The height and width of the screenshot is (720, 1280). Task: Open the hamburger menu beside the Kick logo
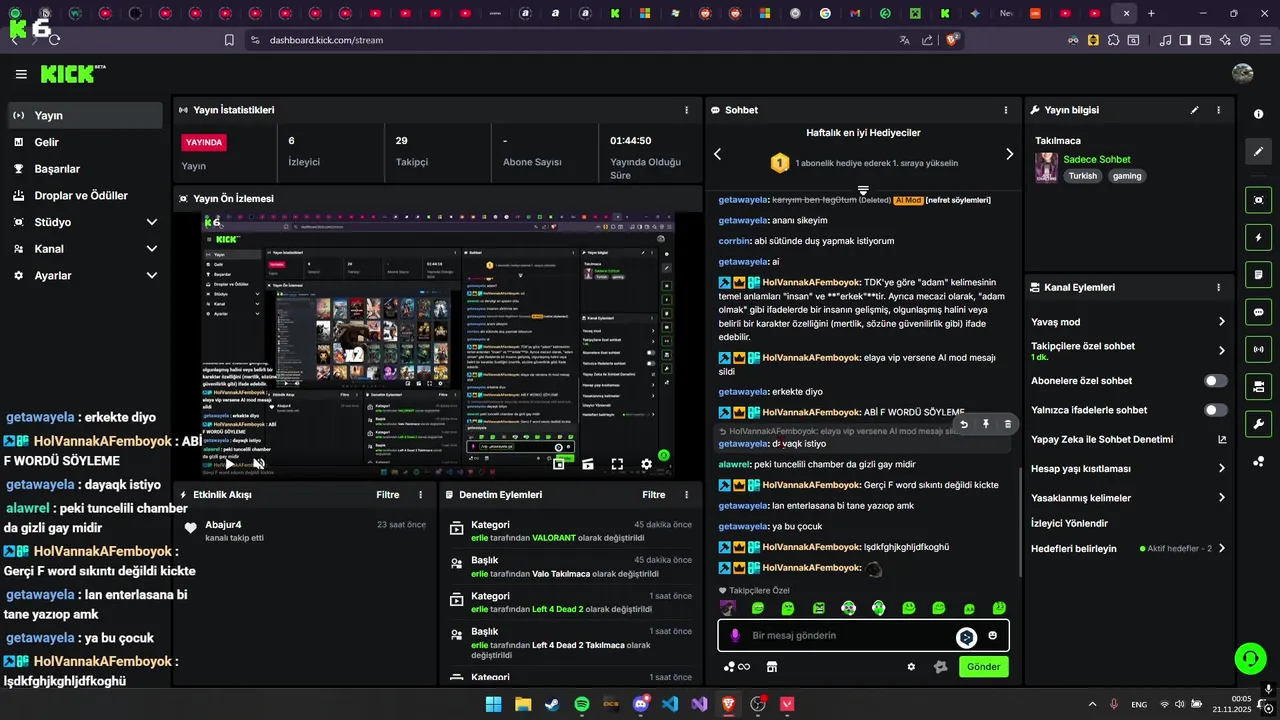(21, 74)
